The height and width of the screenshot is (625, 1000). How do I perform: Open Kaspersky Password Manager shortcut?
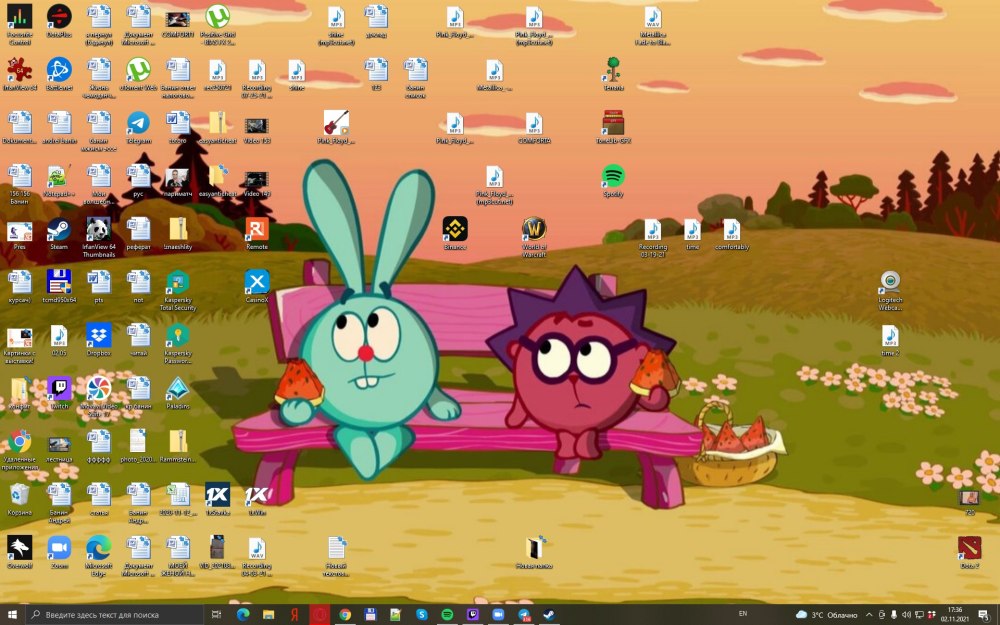(178, 344)
